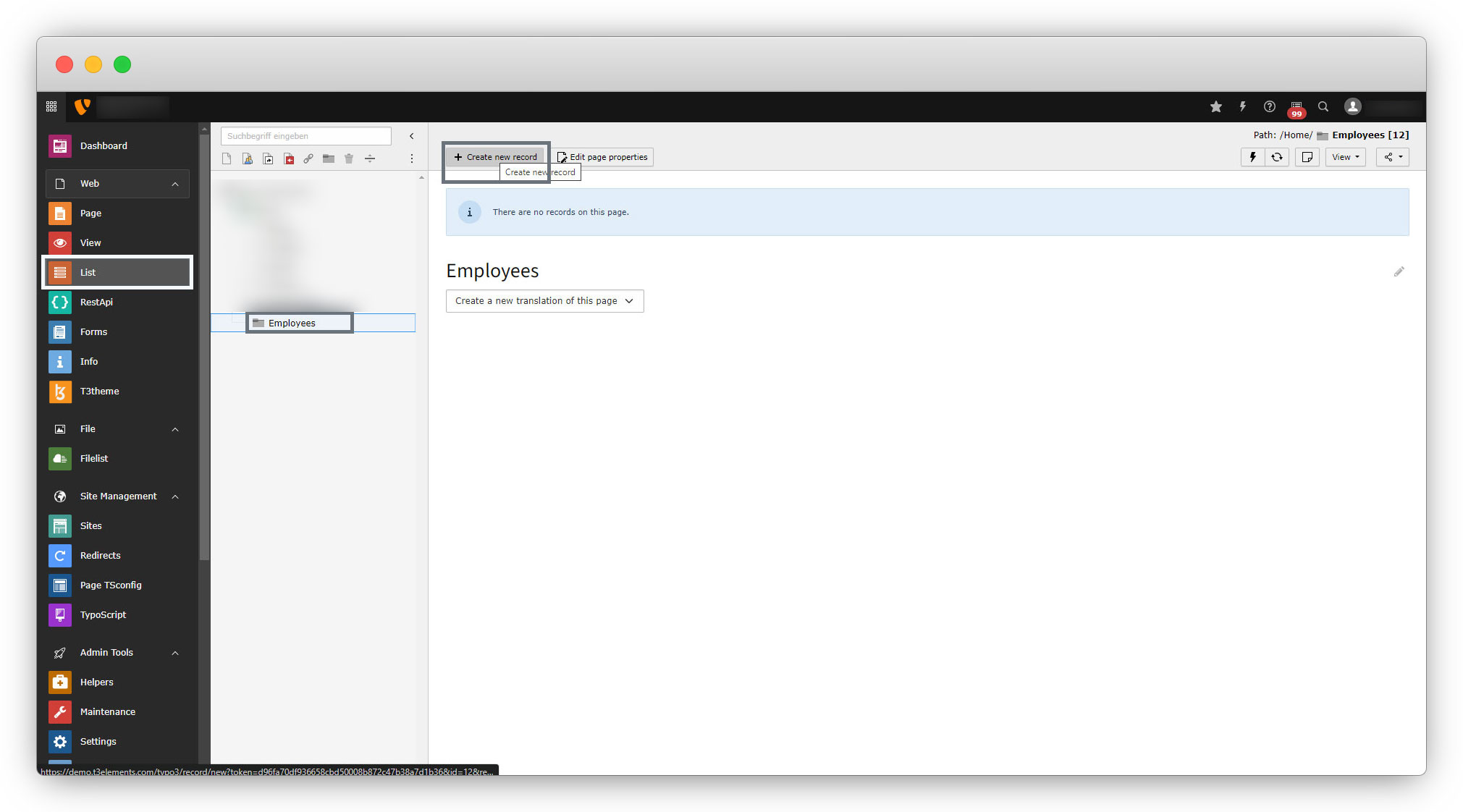Open the Filelist module
Screen dimensions: 1463x812
pyautogui.click(x=93, y=459)
